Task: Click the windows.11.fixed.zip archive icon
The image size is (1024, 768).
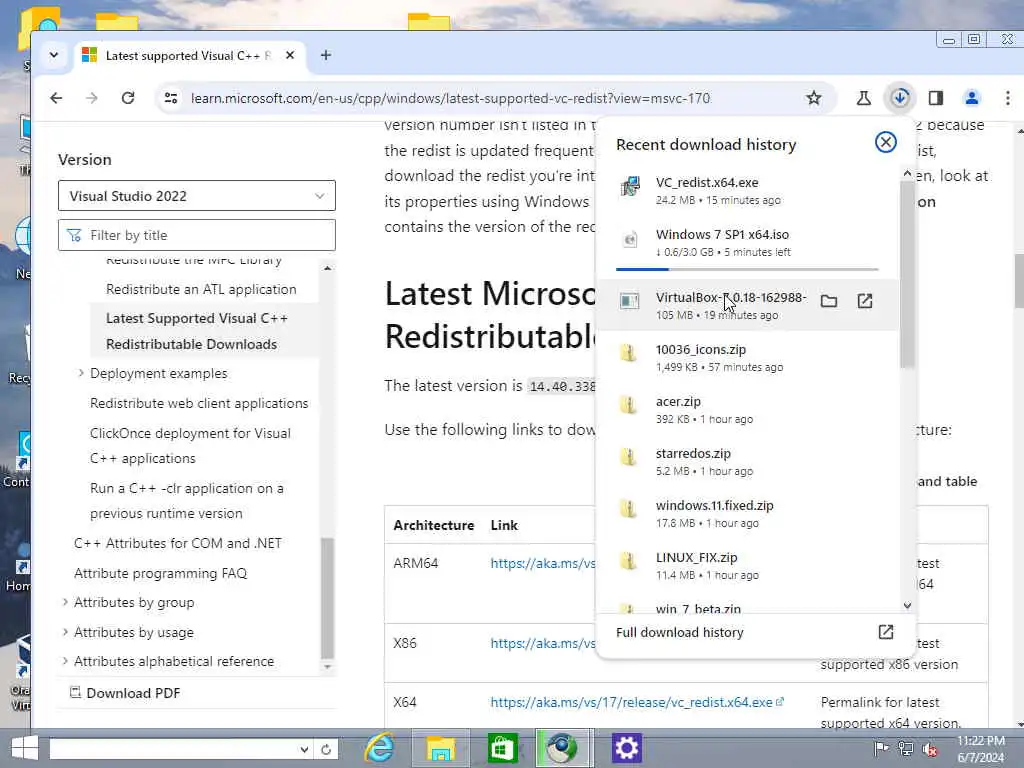Action: point(628,509)
